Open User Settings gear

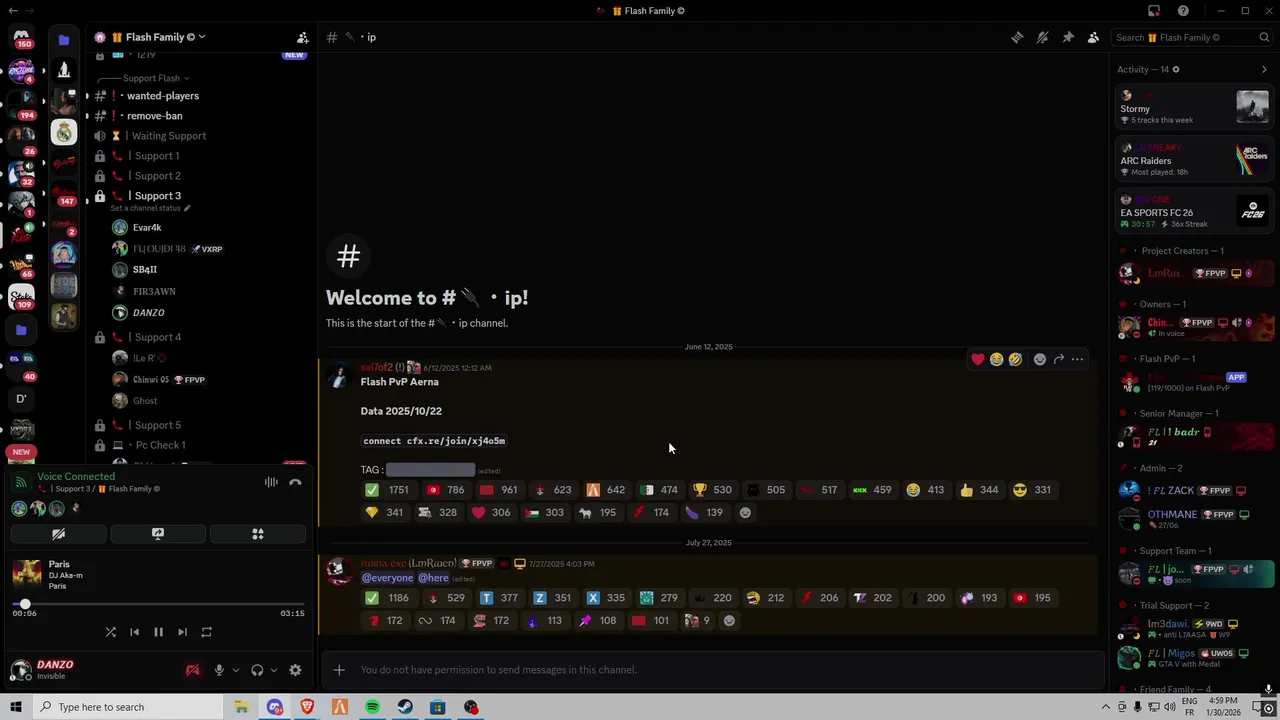click(x=295, y=670)
